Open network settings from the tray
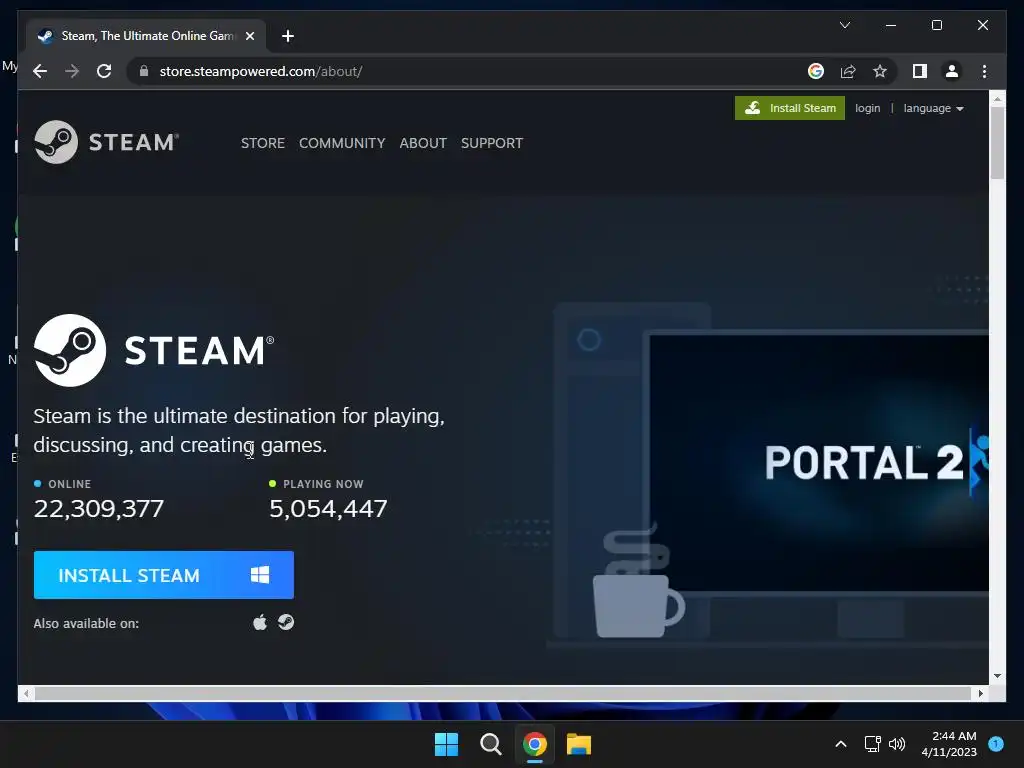This screenshot has width=1024, height=768. (x=872, y=744)
